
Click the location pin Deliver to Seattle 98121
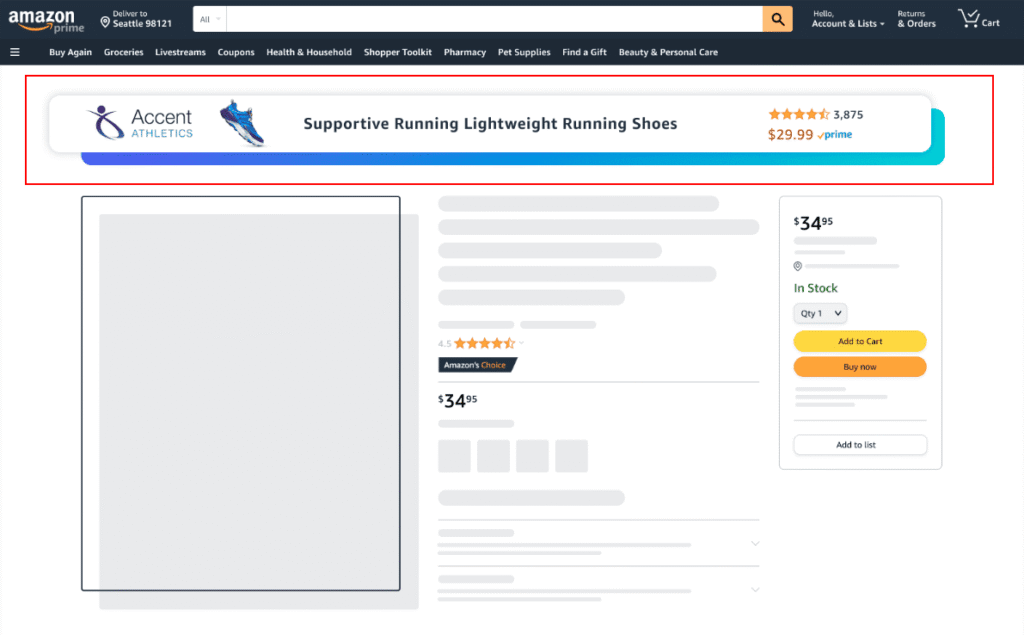[x=136, y=19]
